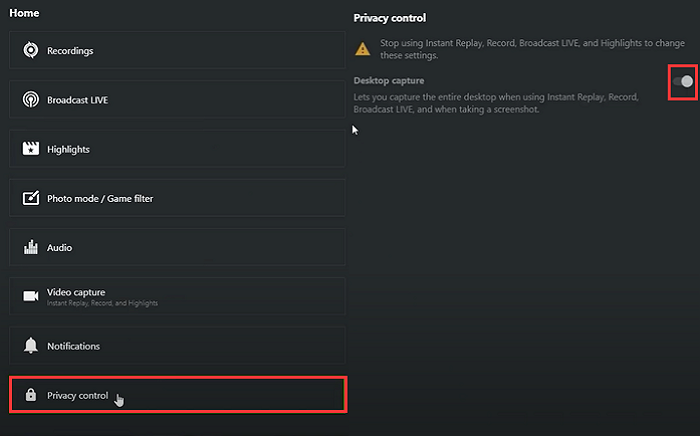This screenshot has width=700, height=436.
Task: Select the Privacy control menu entry
Action: (x=177, y=395)
